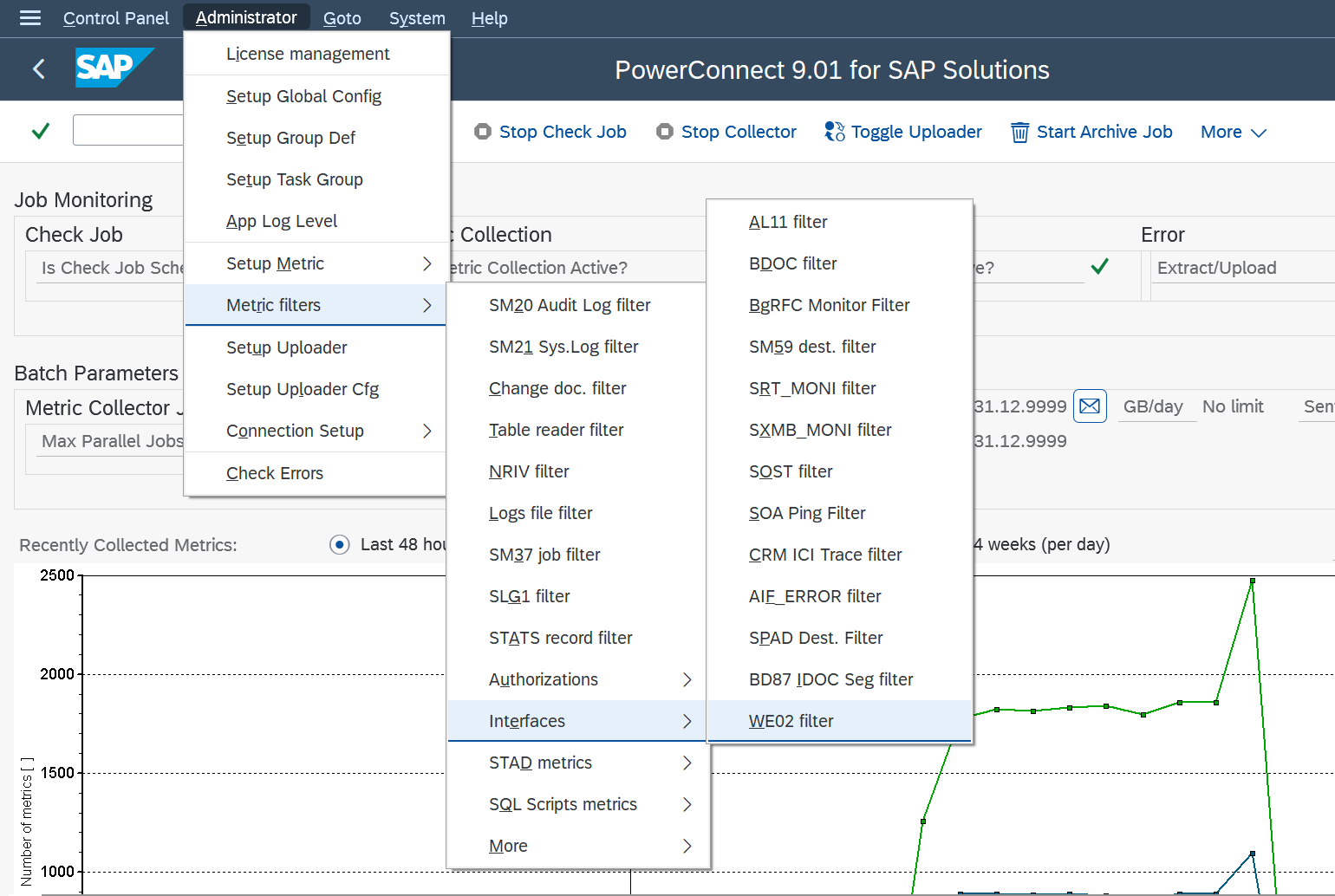Open CRM ICI Trace filter
Viewport: 1335px width, 896px height.
[839, 555]
